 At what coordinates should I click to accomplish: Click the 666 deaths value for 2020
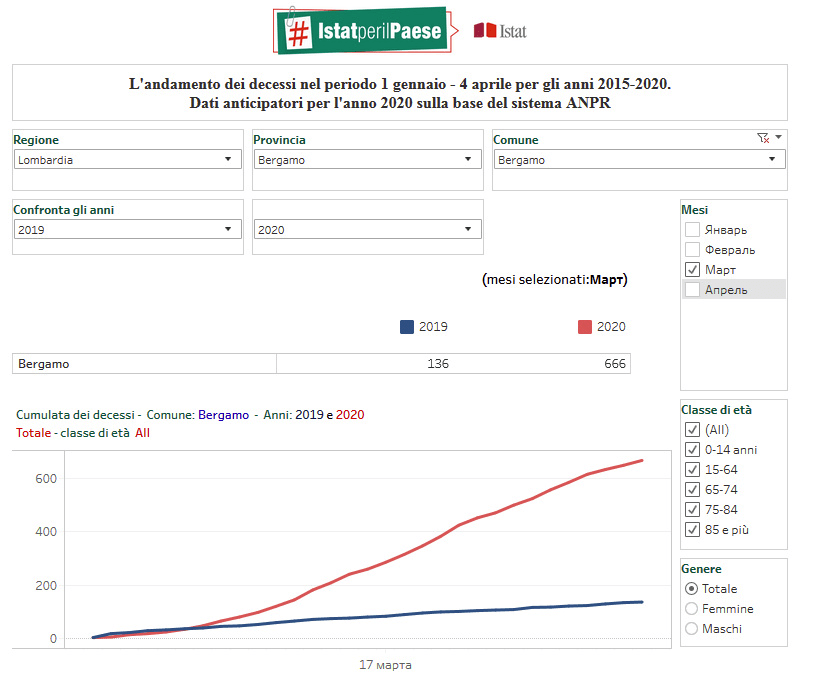(x=614, y=364)
